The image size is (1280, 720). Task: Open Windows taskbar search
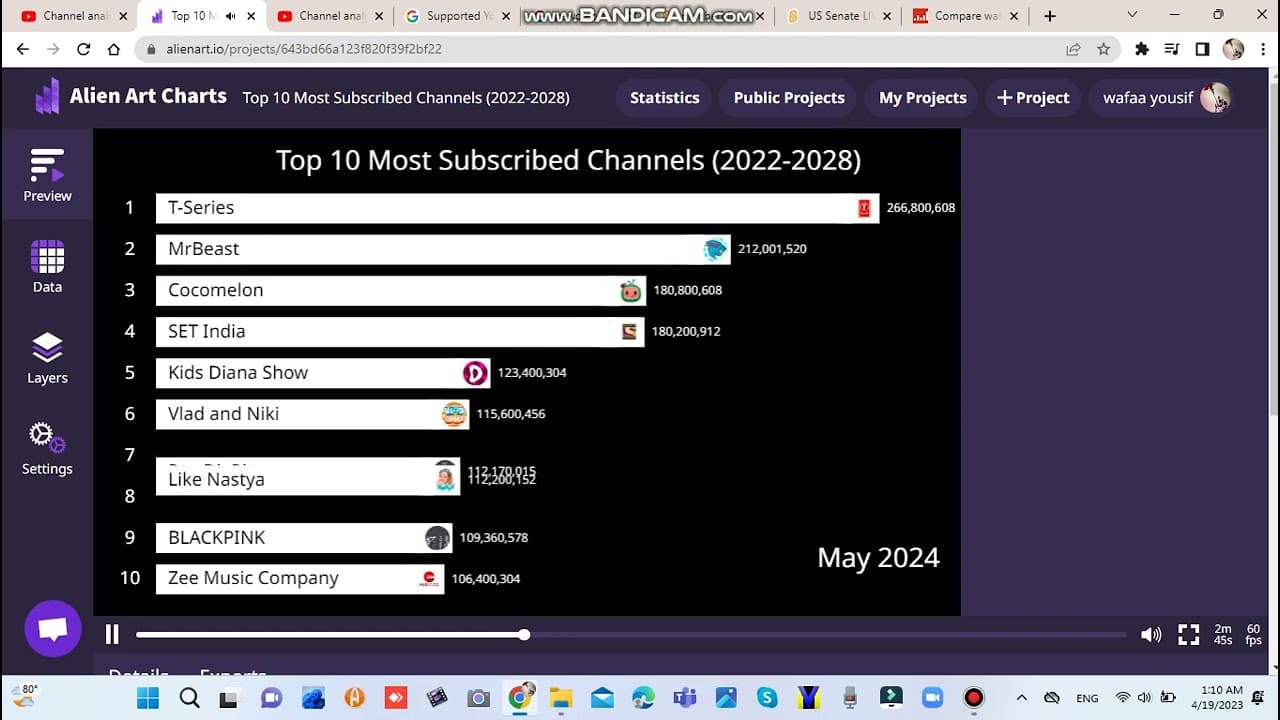coord(189,697)
